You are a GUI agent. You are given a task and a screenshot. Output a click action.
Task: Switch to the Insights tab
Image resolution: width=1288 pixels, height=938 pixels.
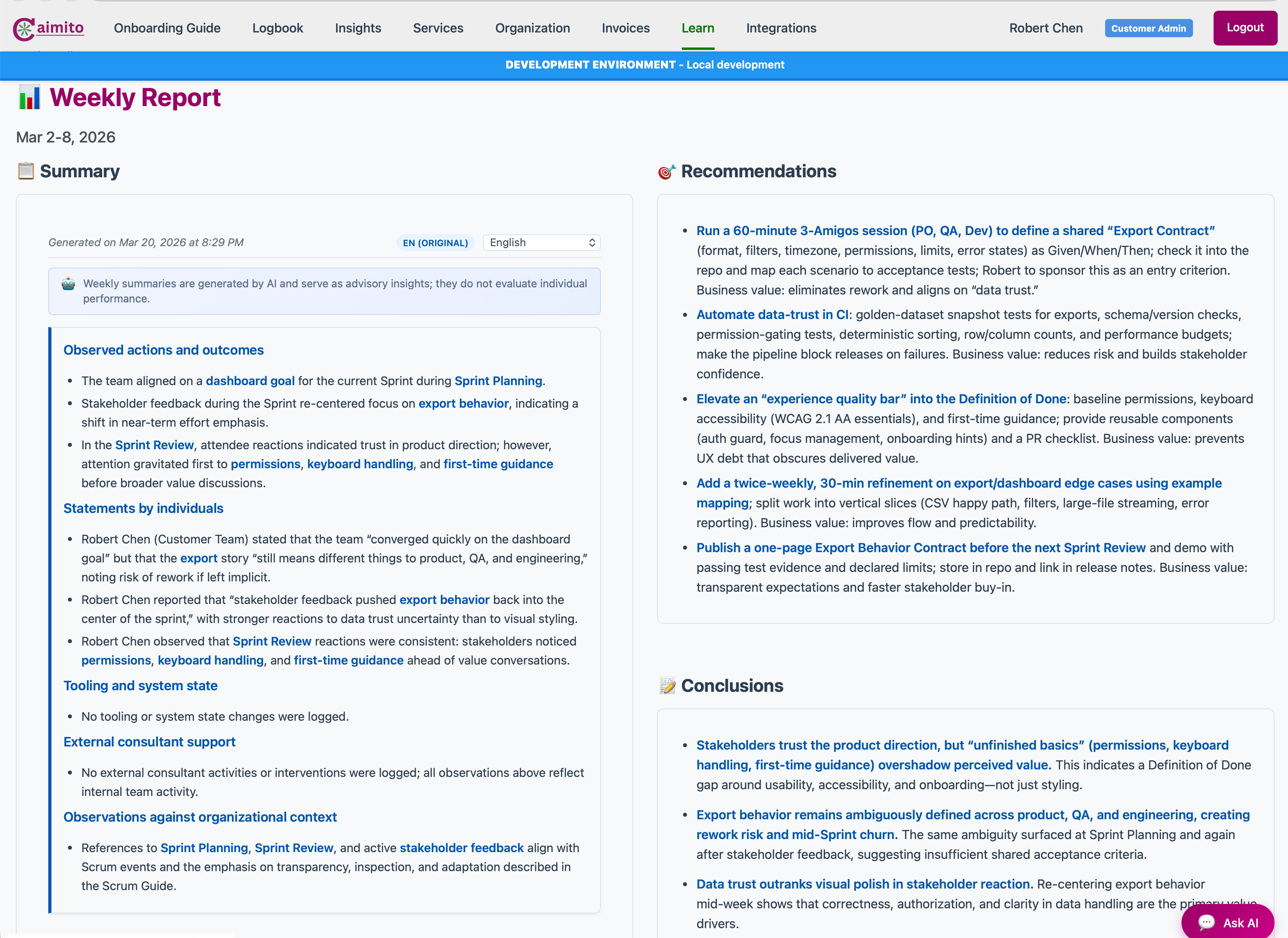click(x=358, y=28)
